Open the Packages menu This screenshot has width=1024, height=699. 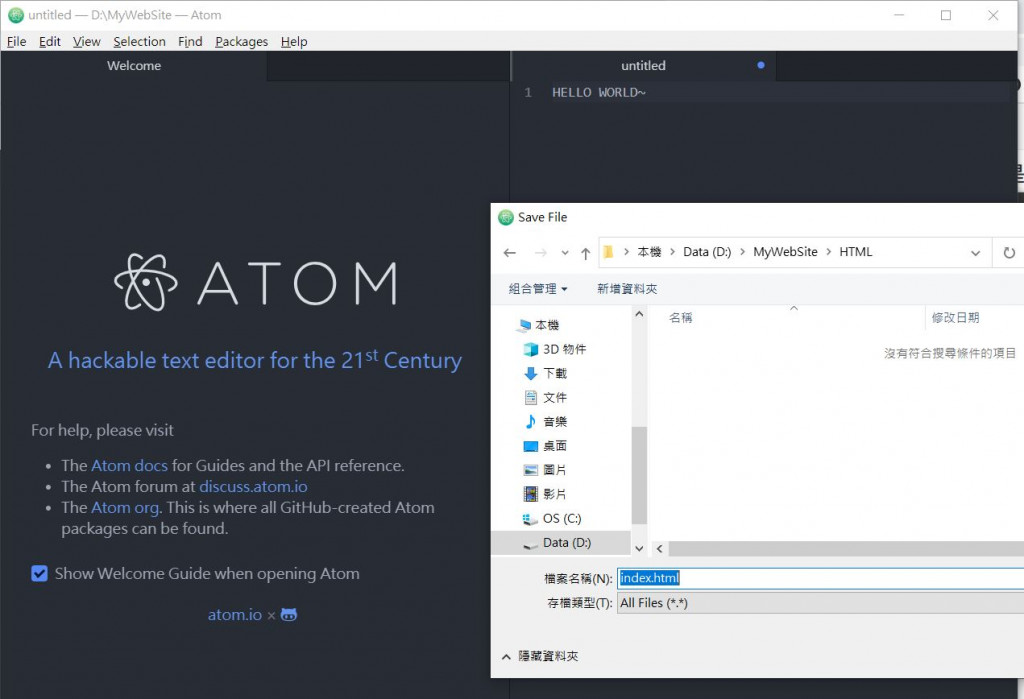(242, 41)
